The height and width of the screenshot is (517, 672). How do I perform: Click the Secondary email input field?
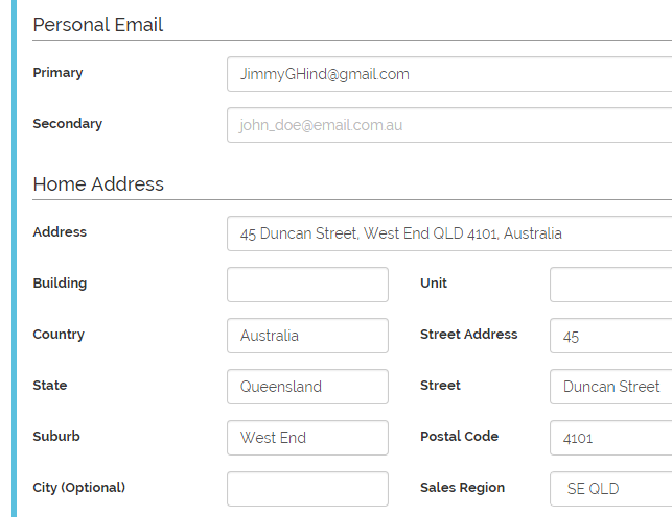click(449, 125)
